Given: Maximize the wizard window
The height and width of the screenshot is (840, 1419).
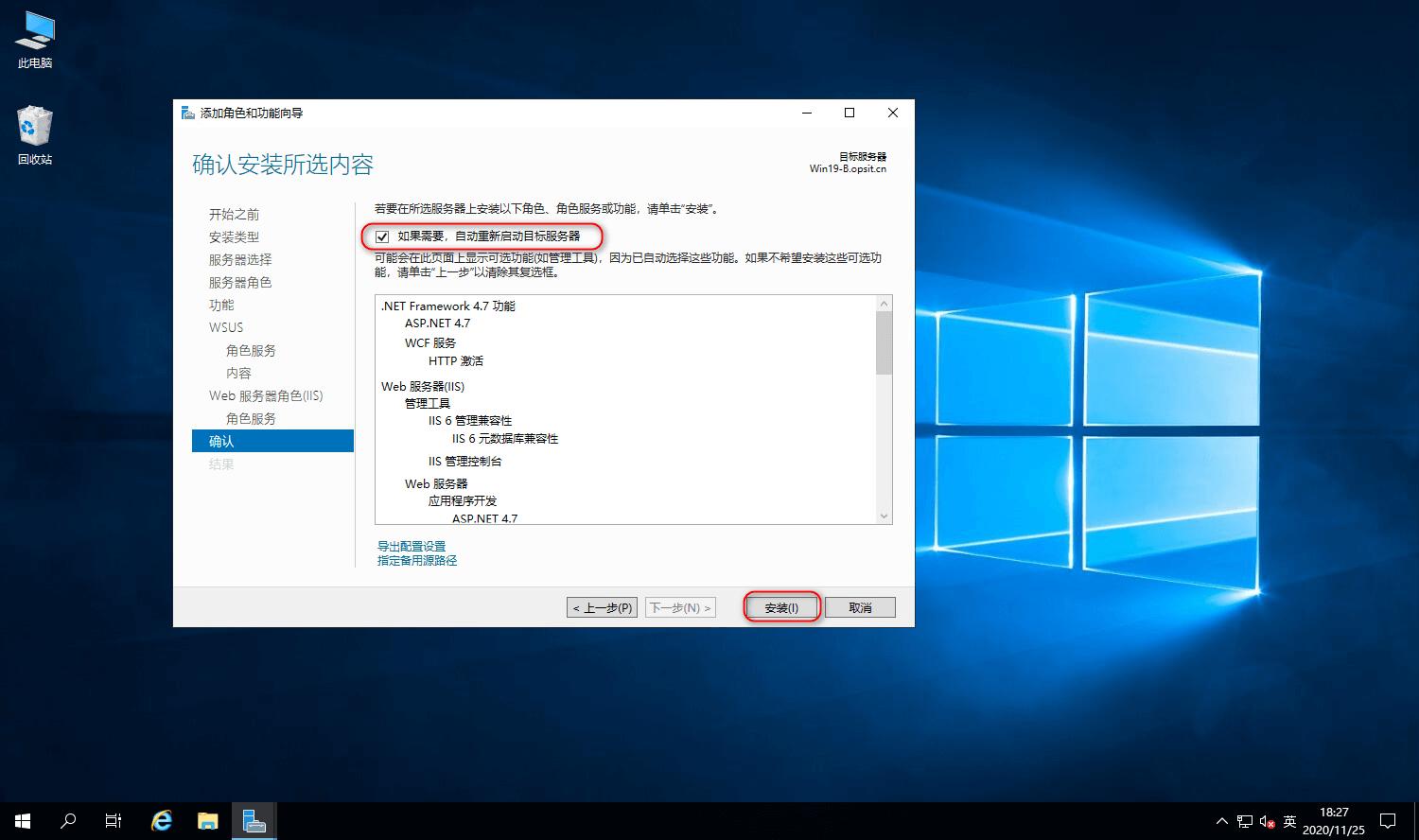Looking at the screenshot, I should (x=850, y=113).
